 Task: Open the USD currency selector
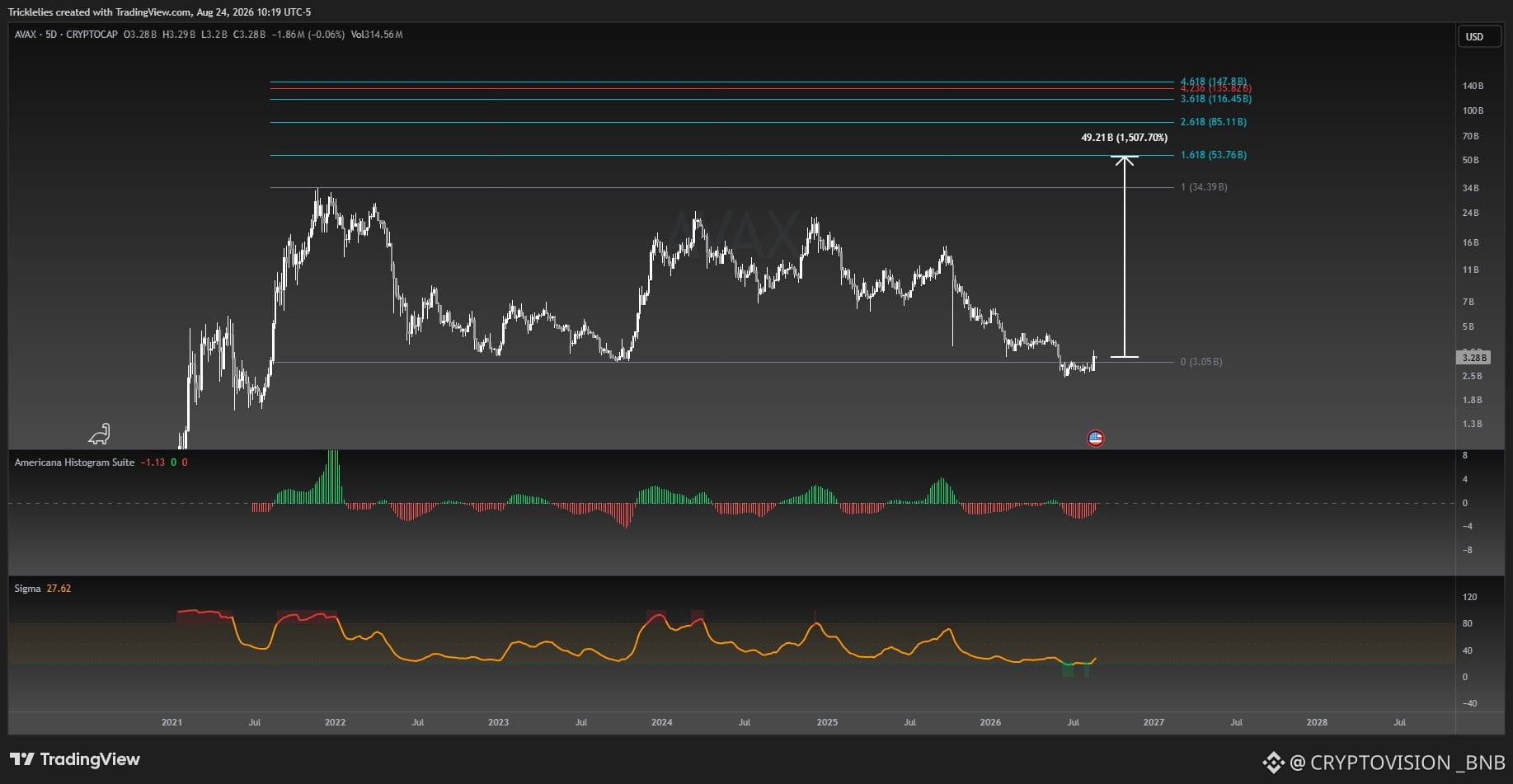[1479, 36]
